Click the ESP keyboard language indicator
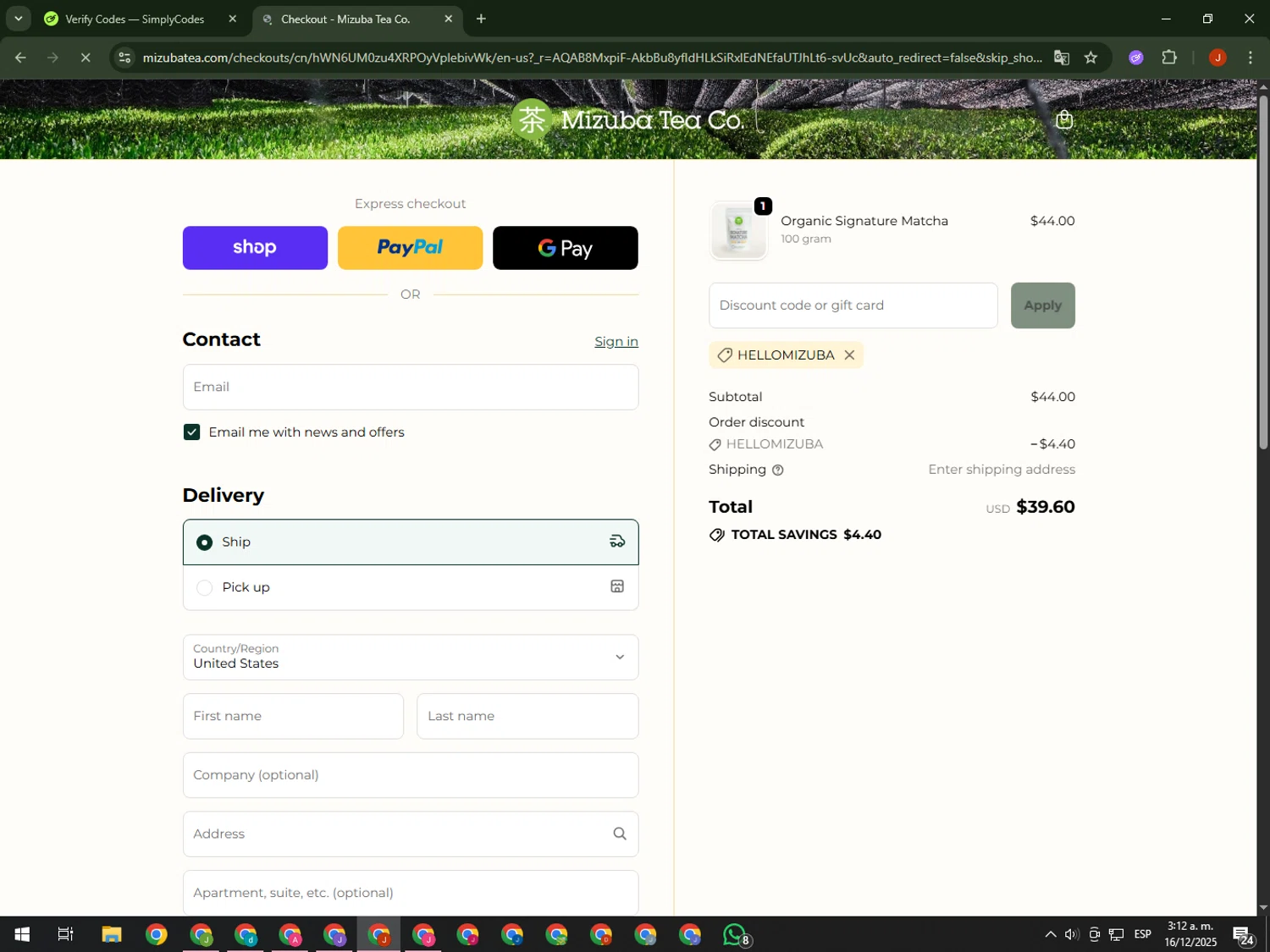1270x952 pixels. 1142,934
